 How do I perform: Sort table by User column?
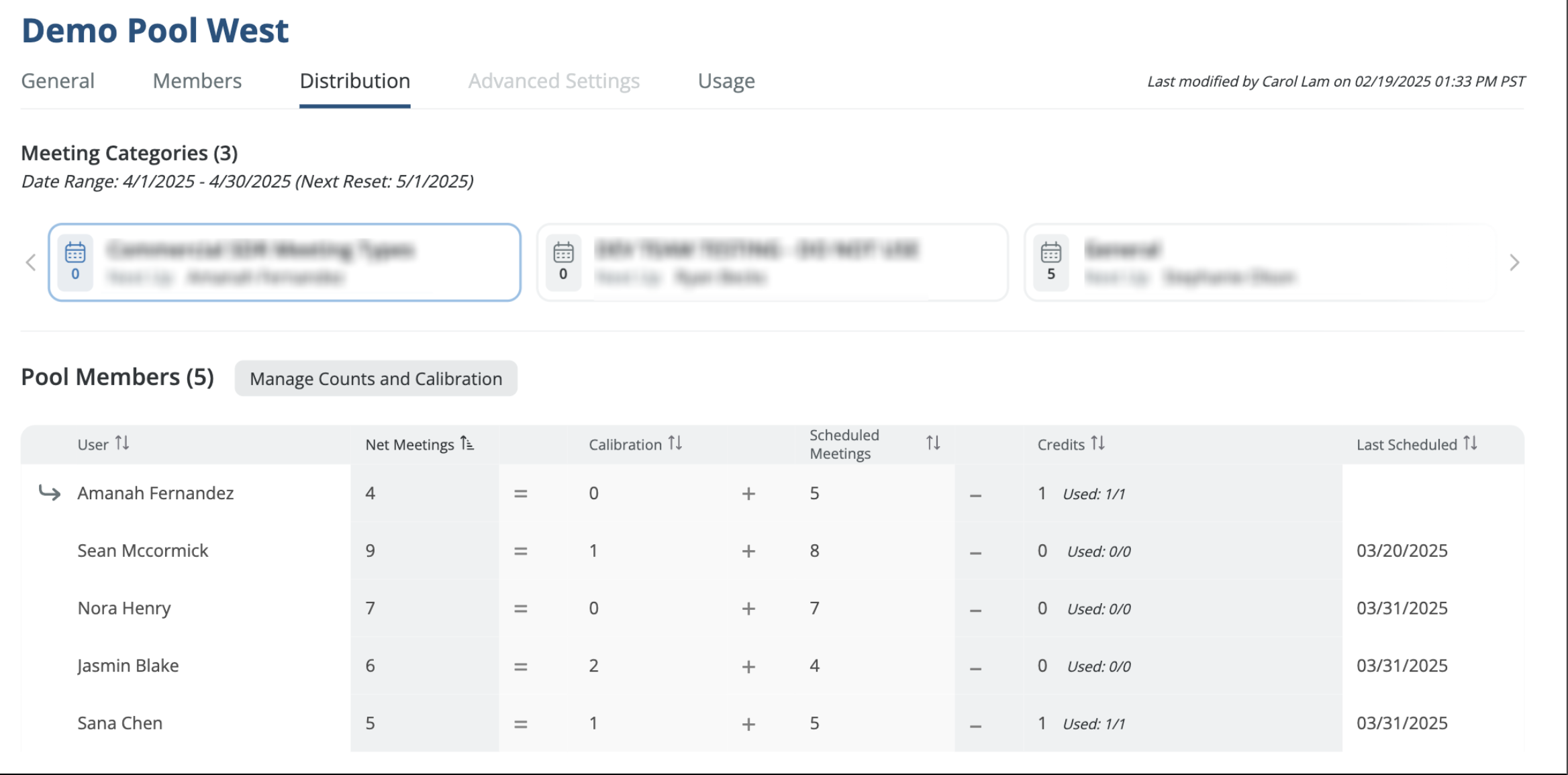click(121, 444)
